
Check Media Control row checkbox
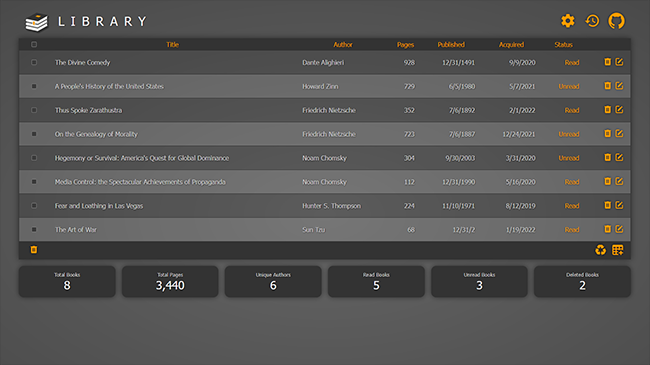[x=34, y=182]
